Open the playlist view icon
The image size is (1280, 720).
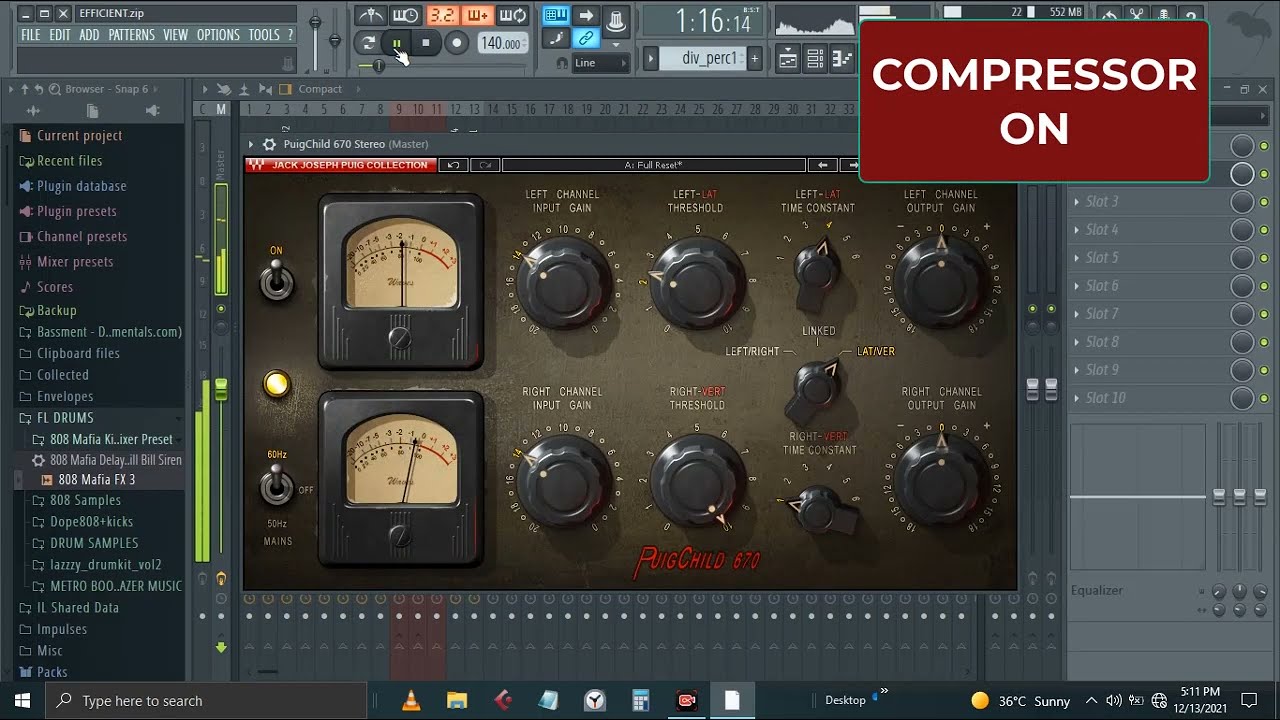point(788,58)
